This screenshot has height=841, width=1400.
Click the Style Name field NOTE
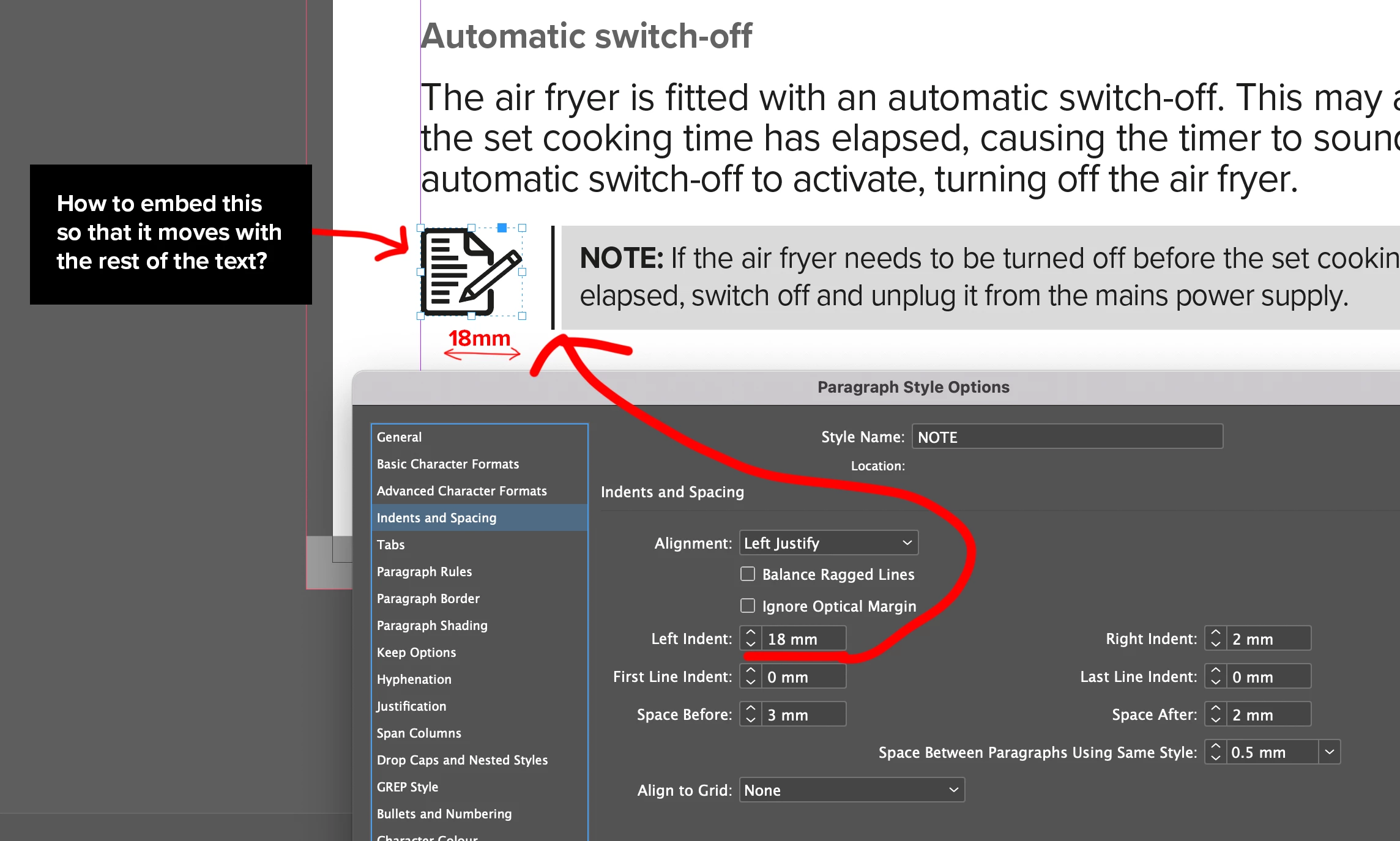coord(1067,437)
